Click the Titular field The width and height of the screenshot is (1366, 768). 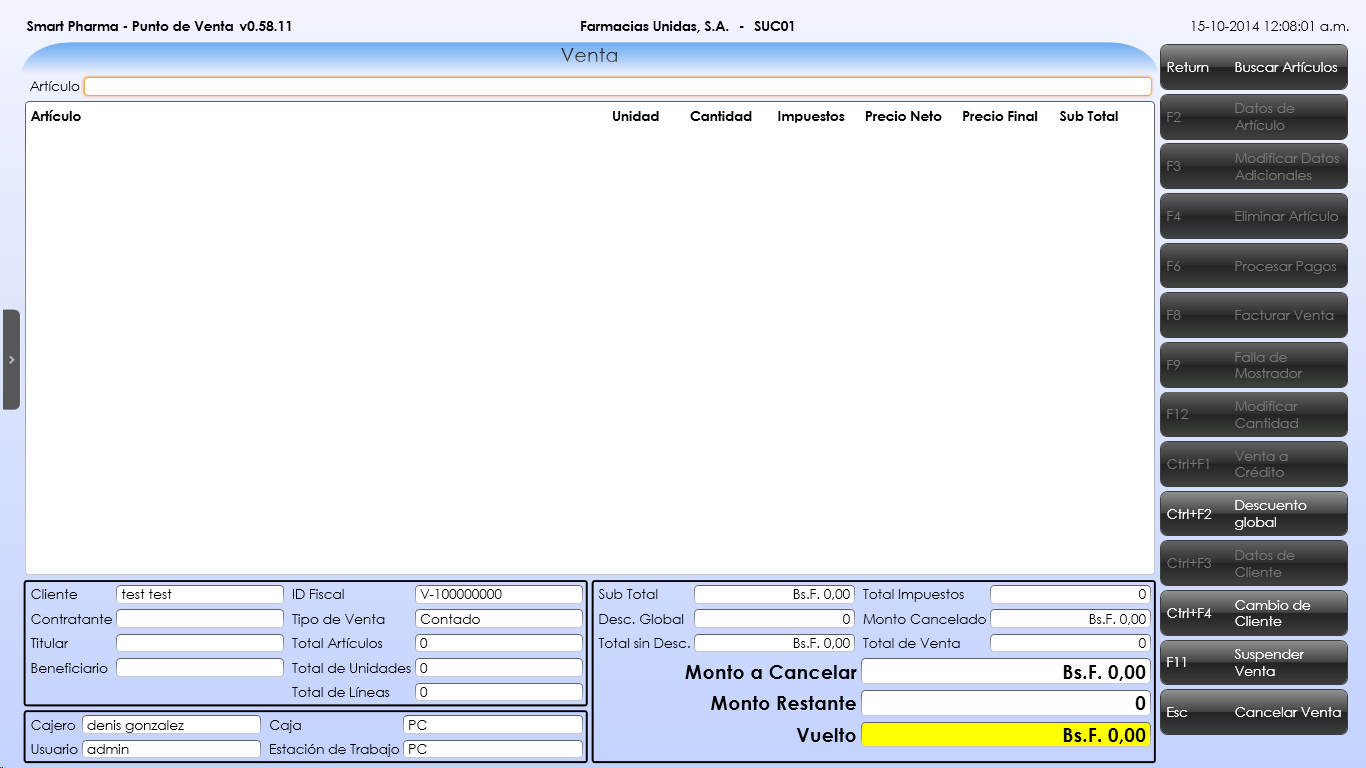click(x=200, y=643)
